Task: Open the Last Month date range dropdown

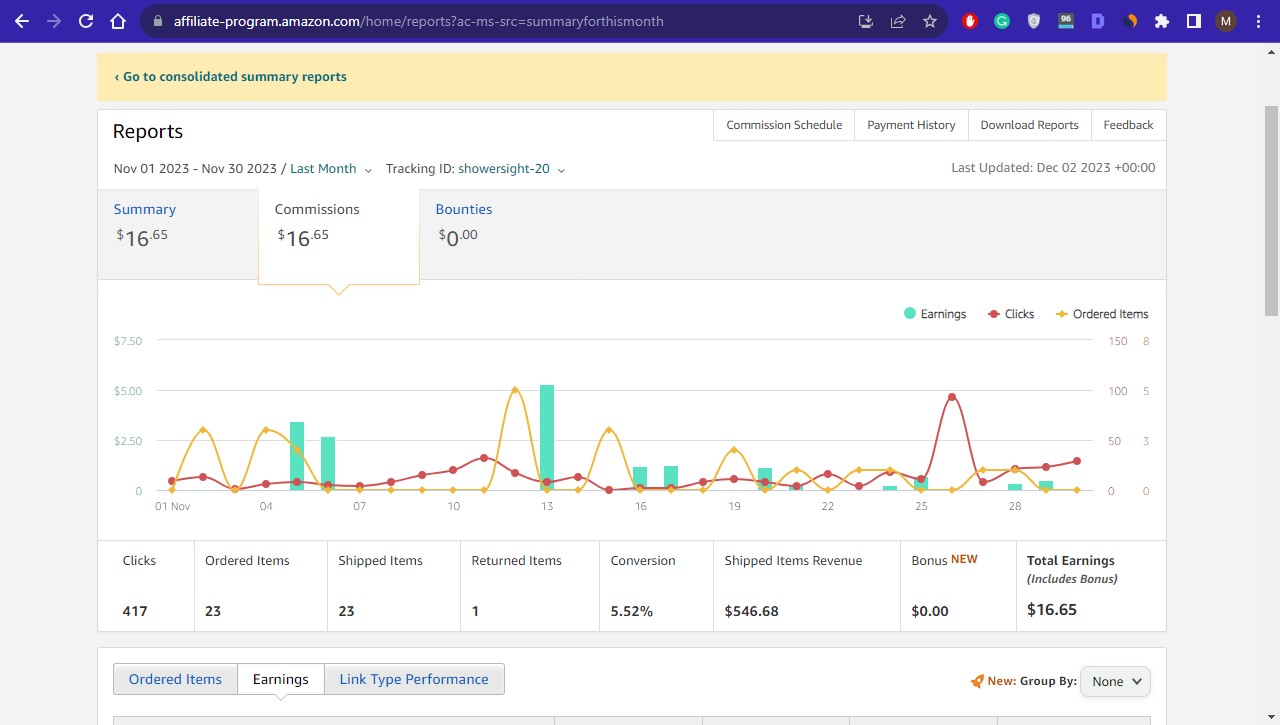Action: [x=331, y=169]
